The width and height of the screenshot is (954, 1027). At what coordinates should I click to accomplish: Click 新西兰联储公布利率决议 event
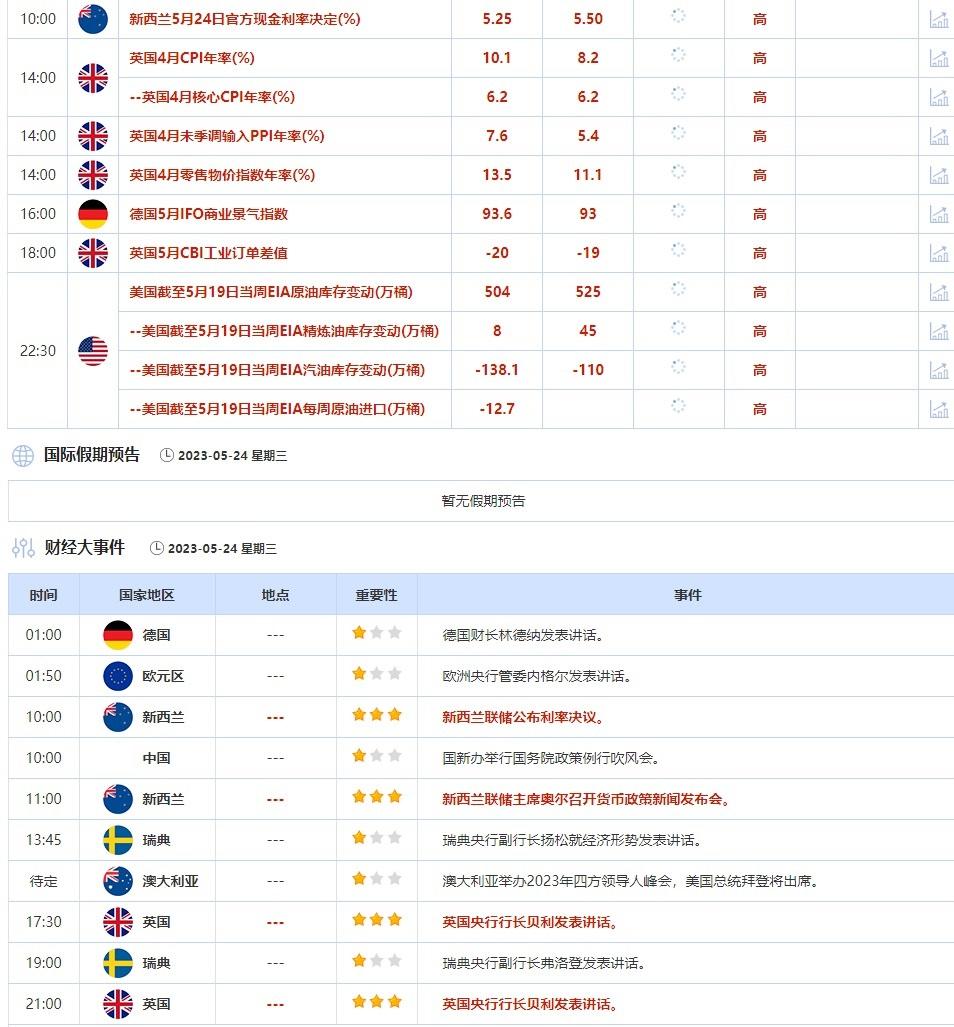click(523, 717)
